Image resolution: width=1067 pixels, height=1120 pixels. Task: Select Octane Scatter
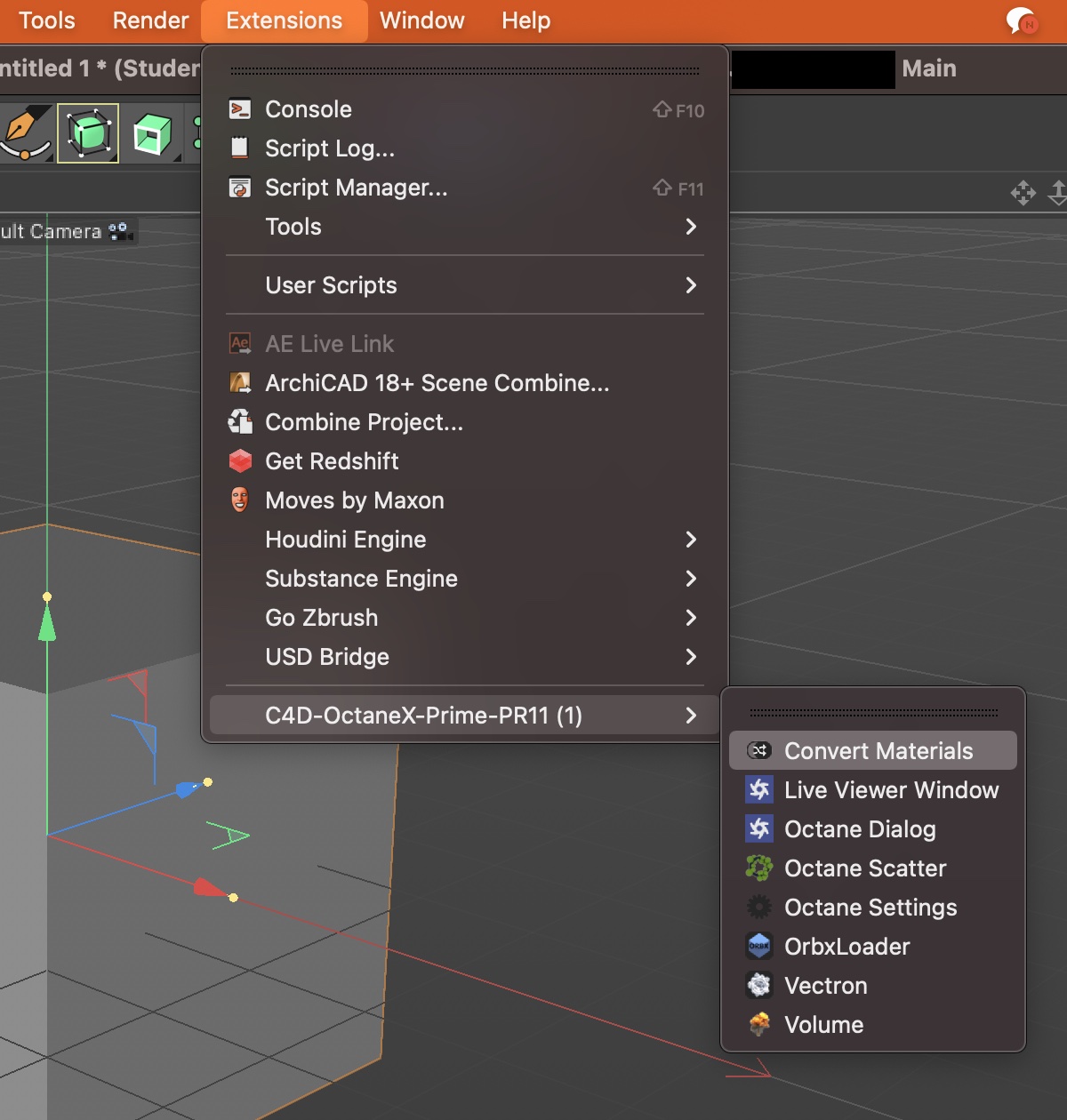873,868
